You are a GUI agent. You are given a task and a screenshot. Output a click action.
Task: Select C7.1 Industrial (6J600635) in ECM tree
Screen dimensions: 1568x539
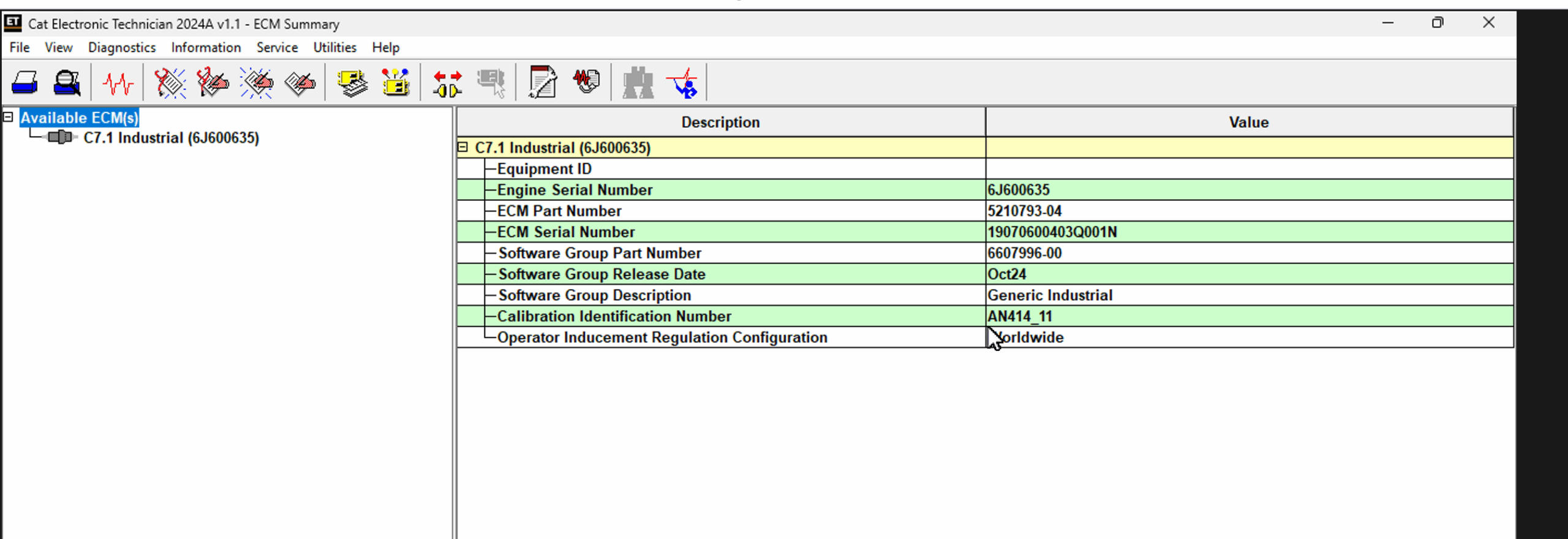click(171, 138)
